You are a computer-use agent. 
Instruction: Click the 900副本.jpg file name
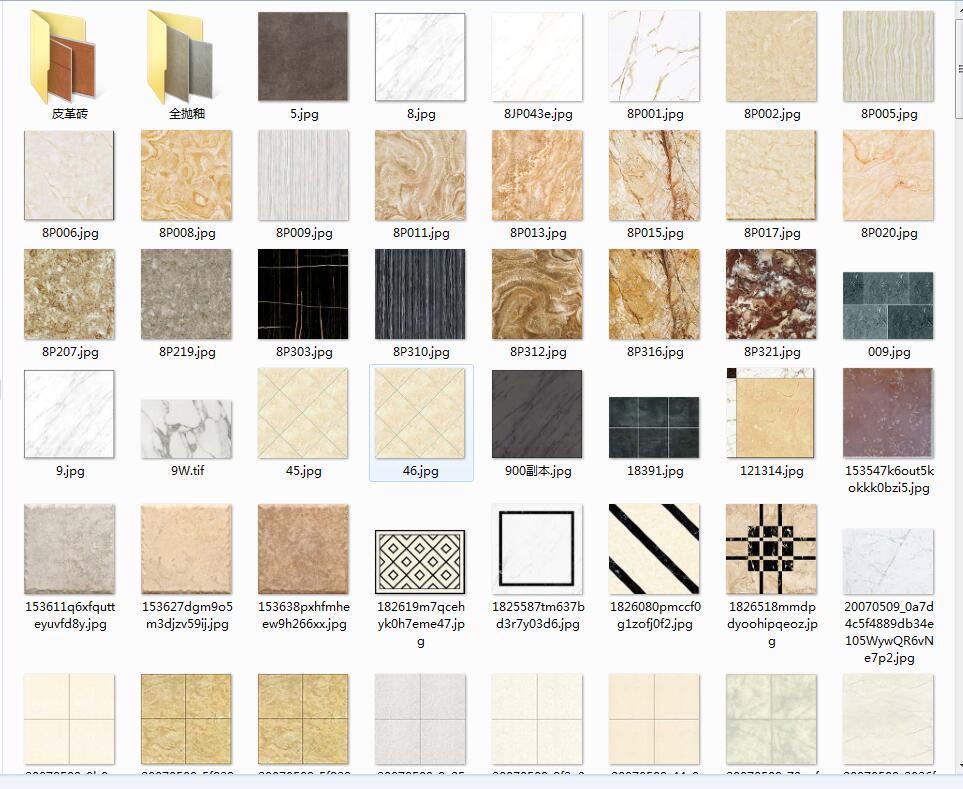[x=537, y=471]
